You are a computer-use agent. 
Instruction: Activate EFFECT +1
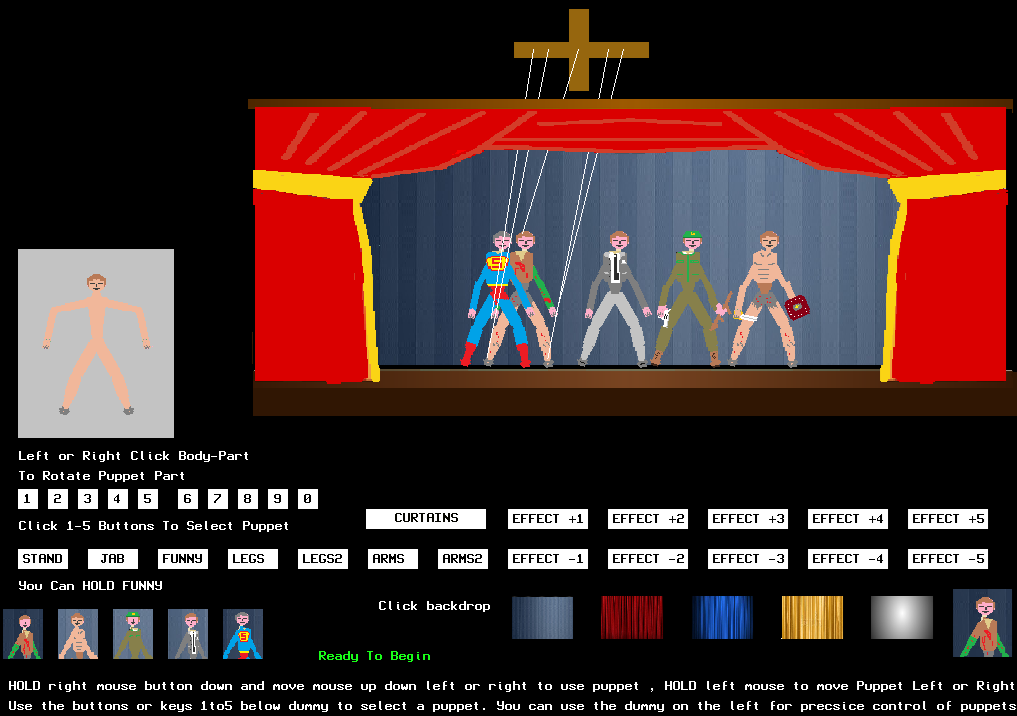pos(548,519)
